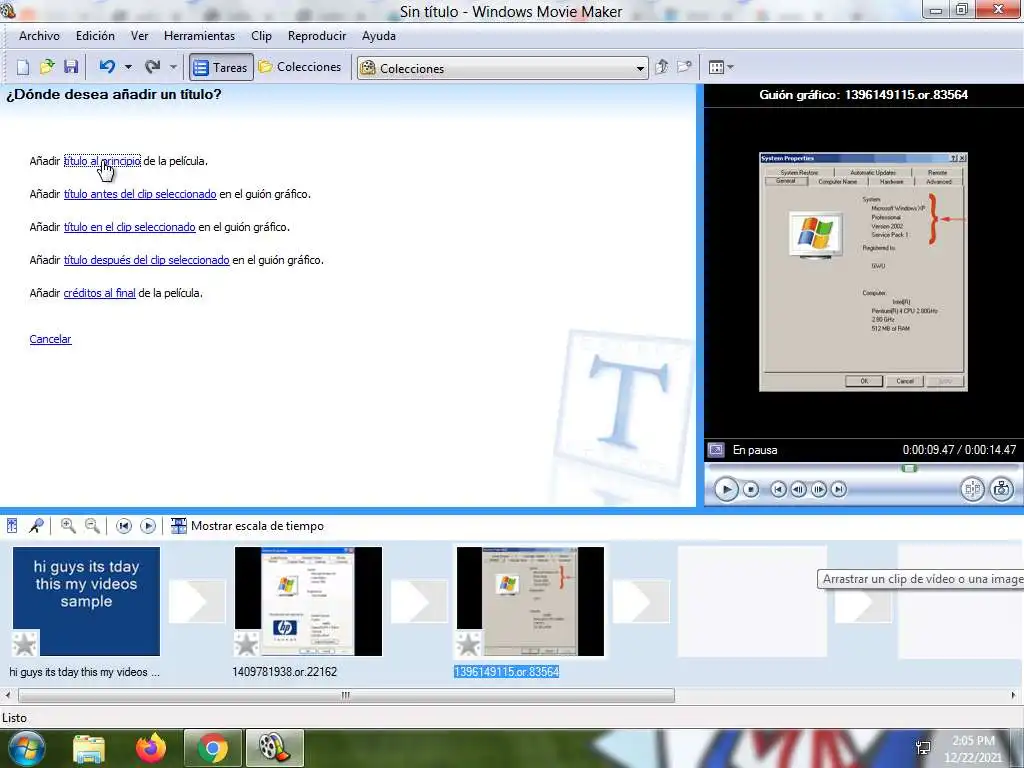Redo the last undone action
Screen dimensions: 1024x768
click(153, 67)
